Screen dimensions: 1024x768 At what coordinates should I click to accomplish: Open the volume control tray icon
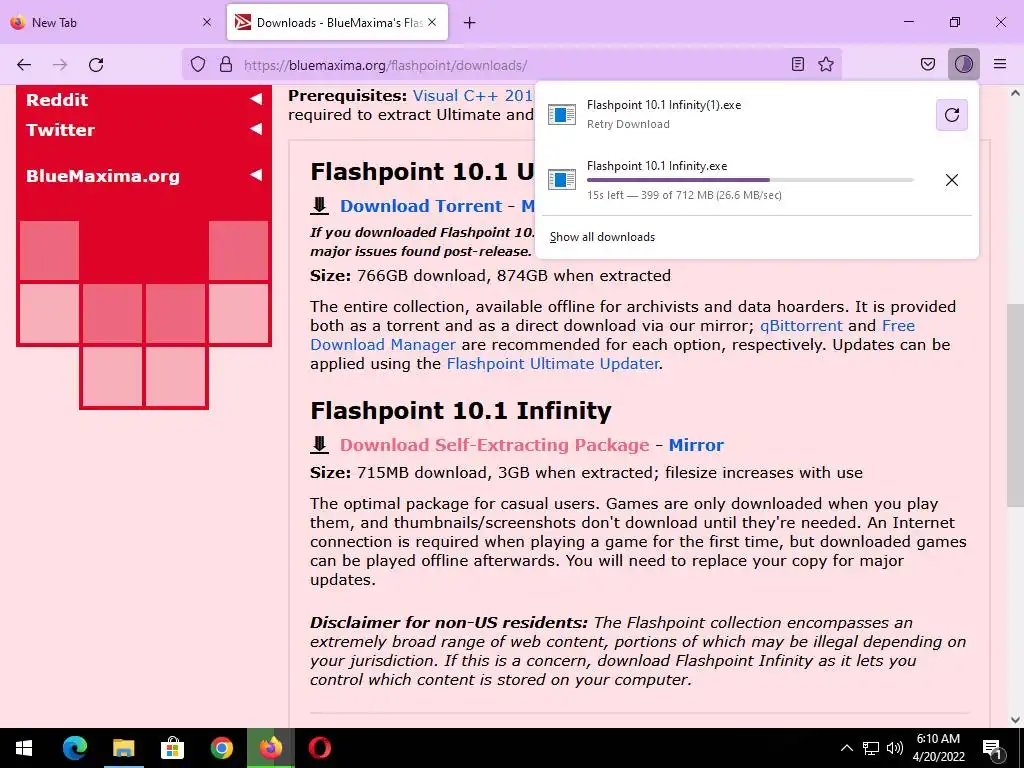[x=895, y=748]
